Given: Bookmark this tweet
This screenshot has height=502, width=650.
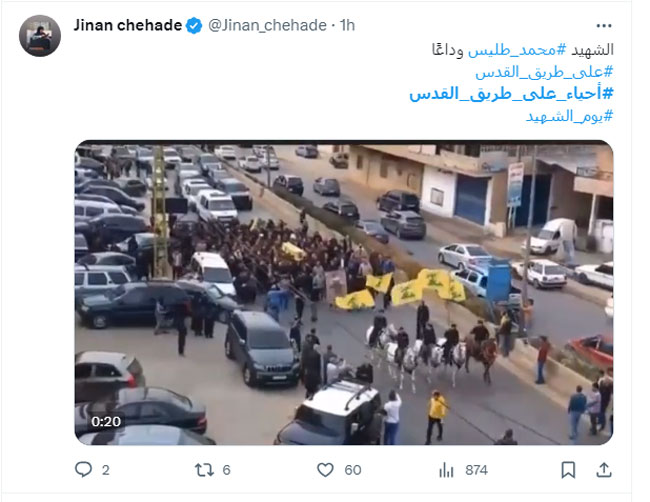Looking at the screenshot, I should point(568,470).
